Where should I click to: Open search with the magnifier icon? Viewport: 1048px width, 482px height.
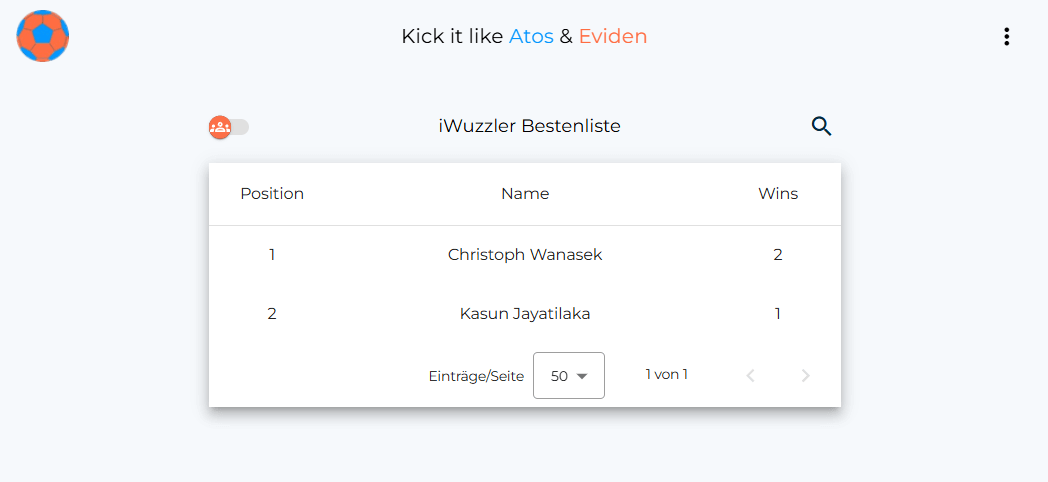[821, 126]
